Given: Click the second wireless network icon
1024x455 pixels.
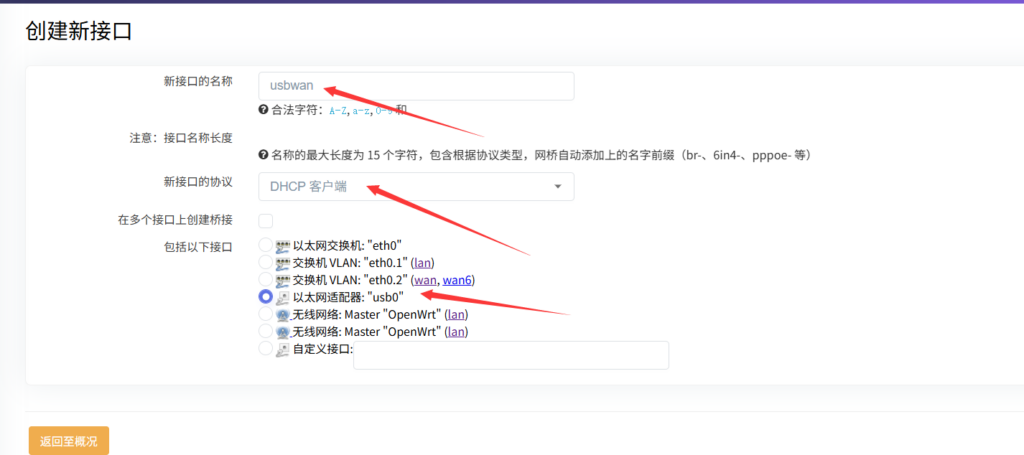Looking at the screenshot, I should click(282, 332).
